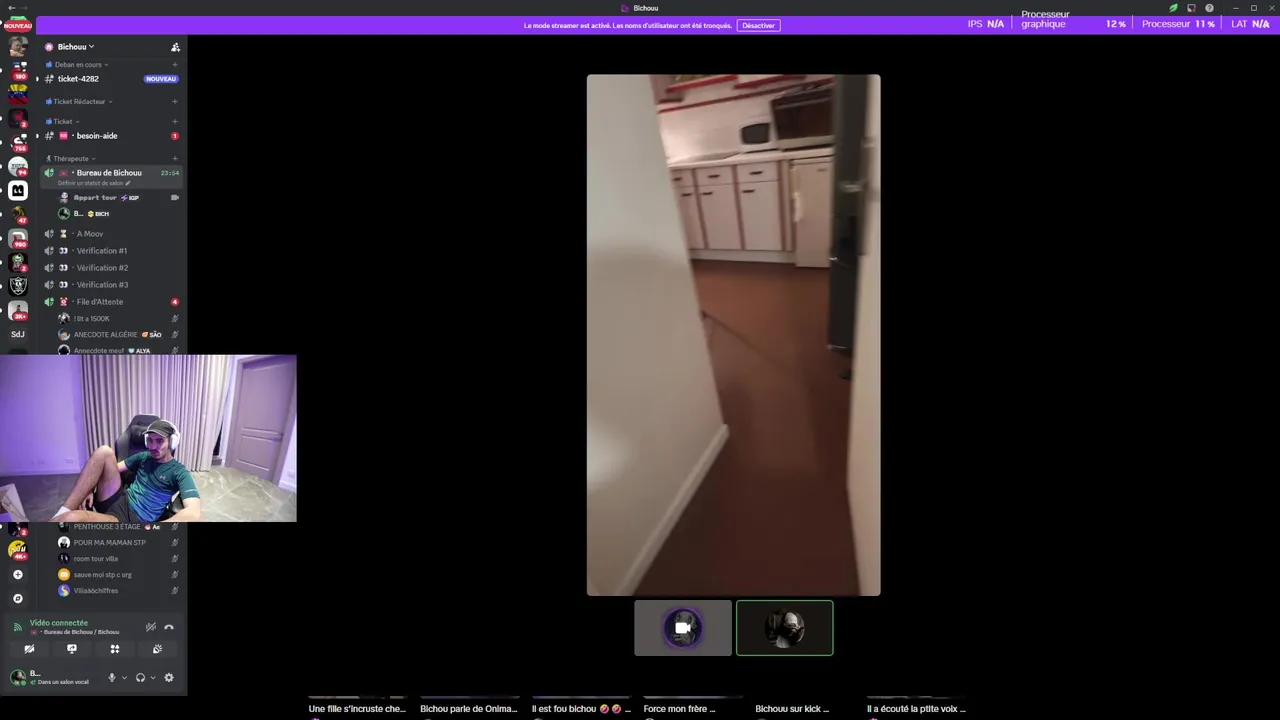Open the Raiders logo server icon
The width and height of the screenshot is (1280, 720).
tap(18, 286)
